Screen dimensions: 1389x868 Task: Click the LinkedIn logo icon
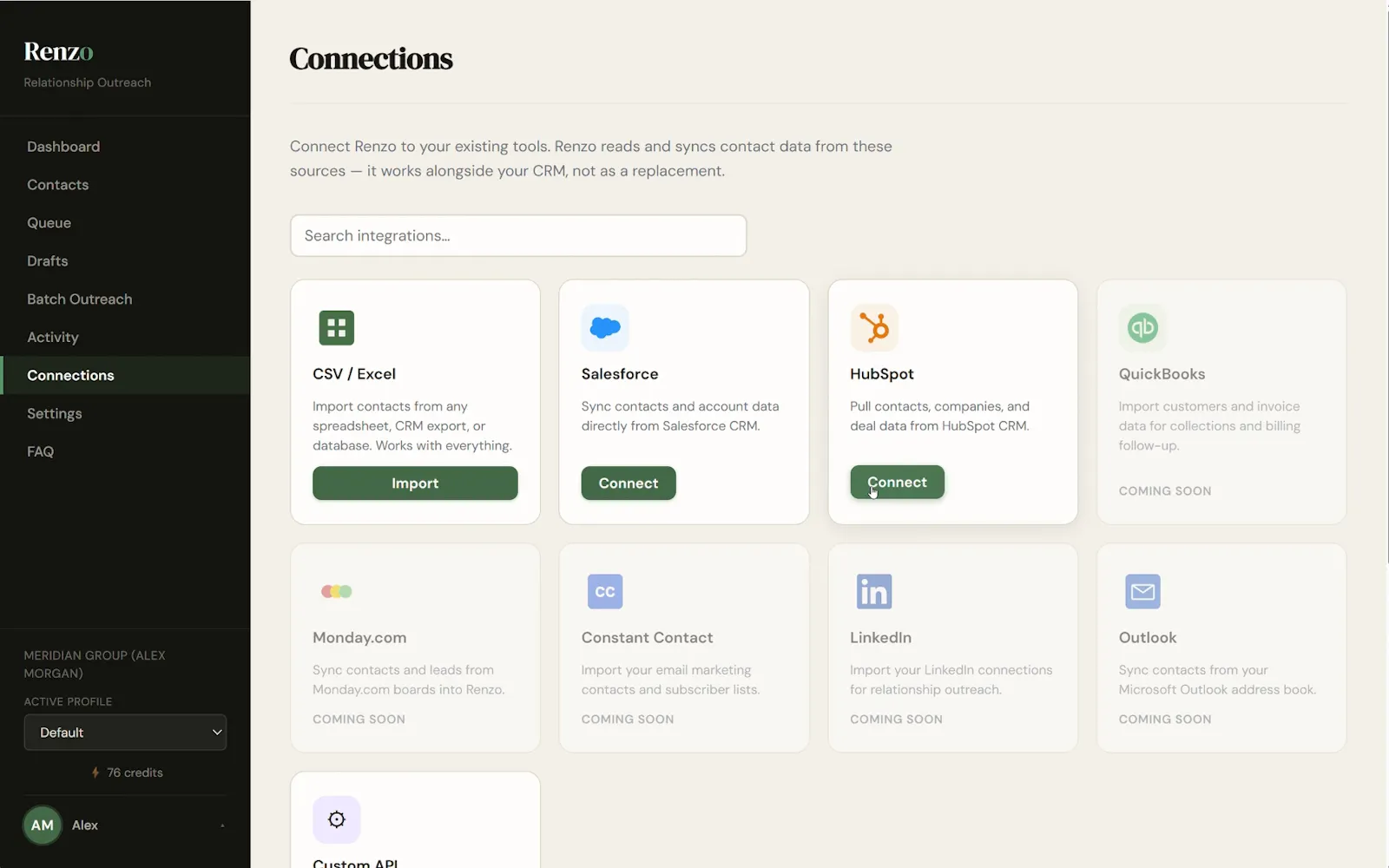(x=874, y=591)
